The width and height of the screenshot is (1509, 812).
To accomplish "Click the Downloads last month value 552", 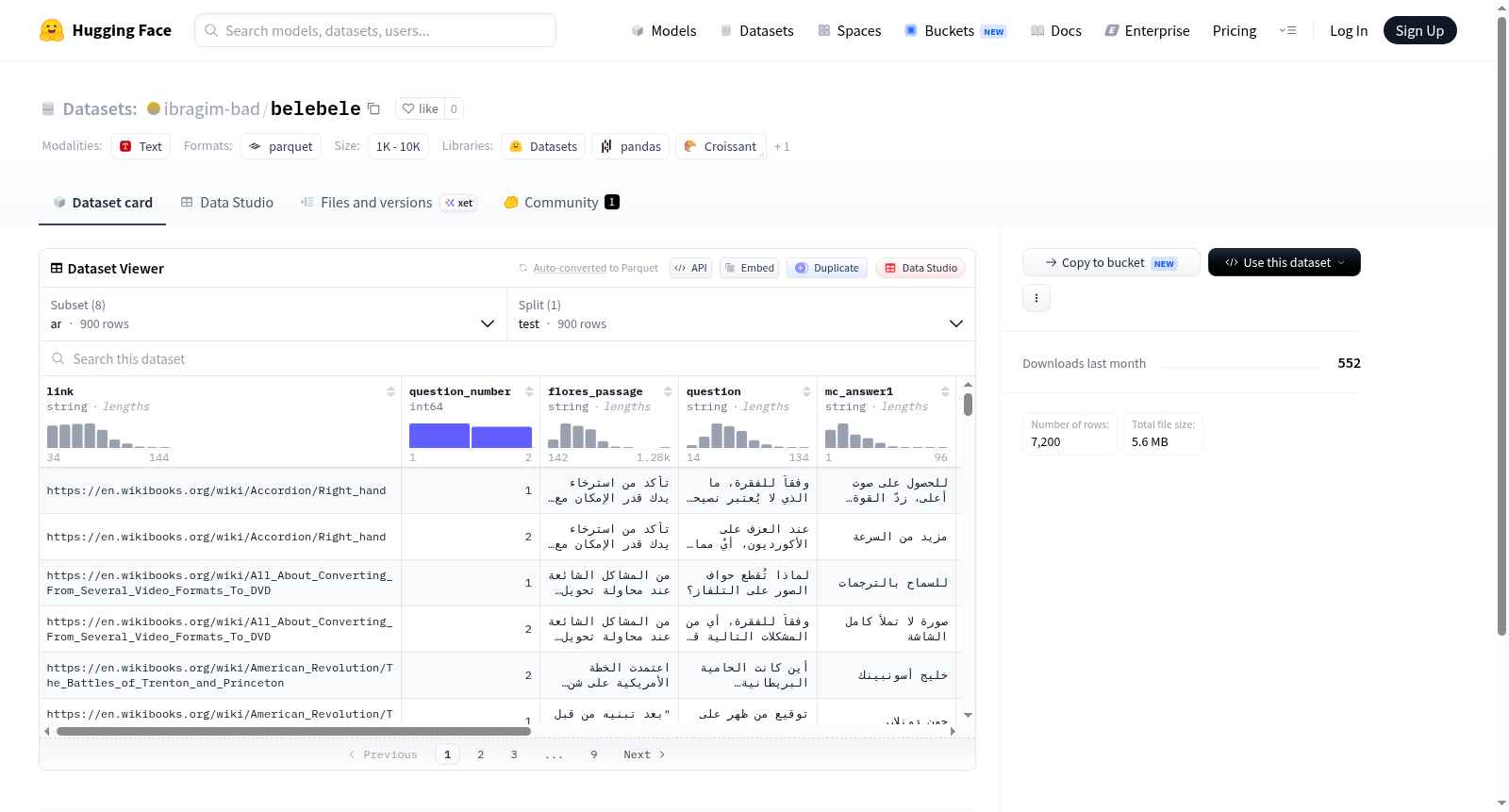I will (1349, 363).
